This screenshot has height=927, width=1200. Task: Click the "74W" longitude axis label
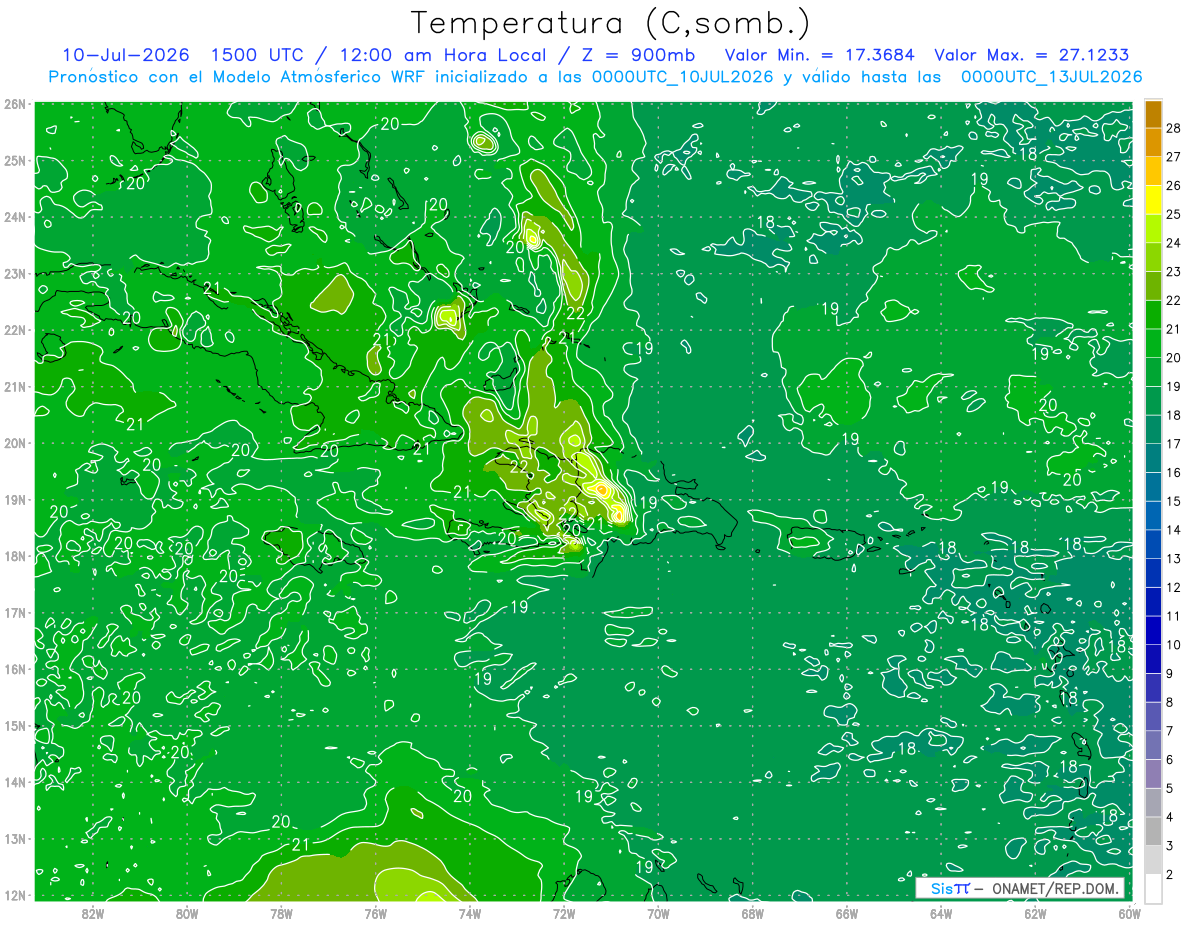click(469, 914)
